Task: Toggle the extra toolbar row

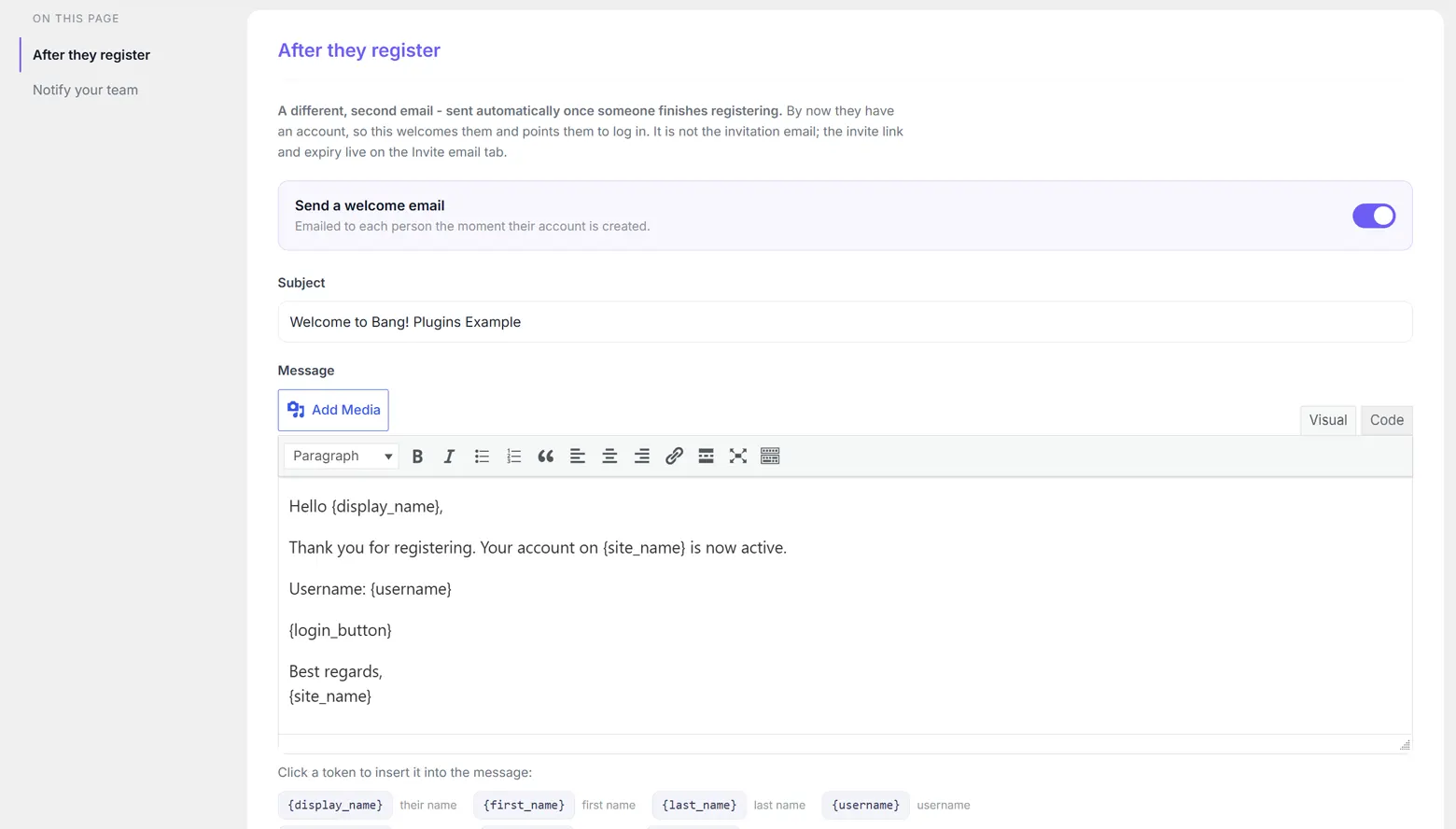Action: click(770, 457)
